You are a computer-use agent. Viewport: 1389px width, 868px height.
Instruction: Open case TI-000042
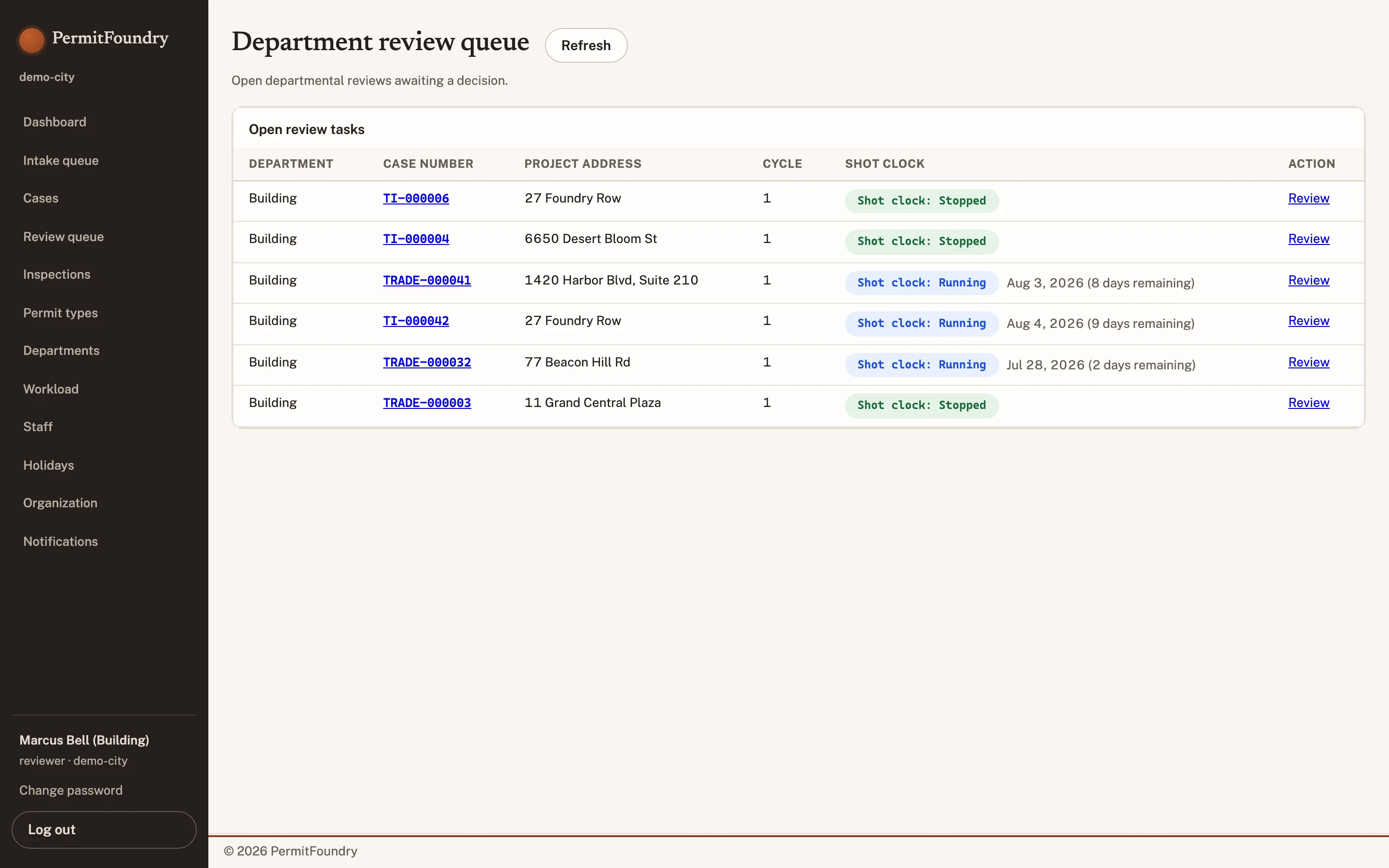click(416, 321)
